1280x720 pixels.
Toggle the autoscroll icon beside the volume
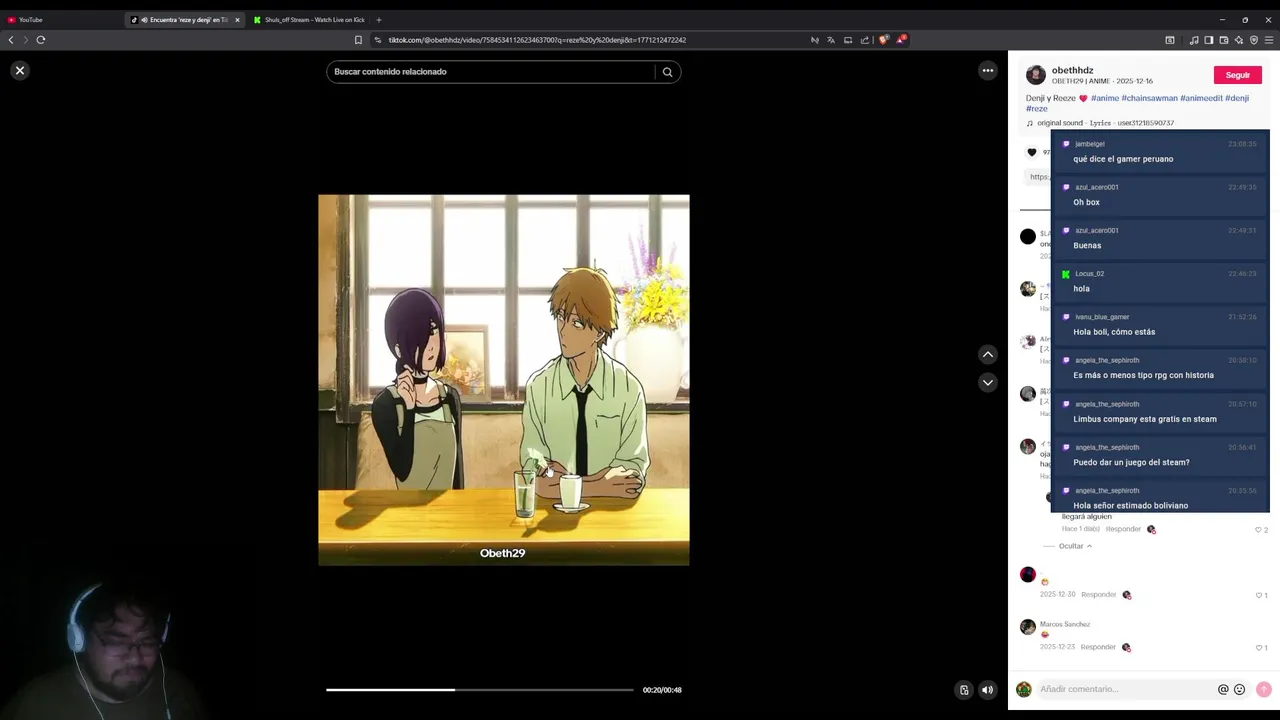click(964, 690)
